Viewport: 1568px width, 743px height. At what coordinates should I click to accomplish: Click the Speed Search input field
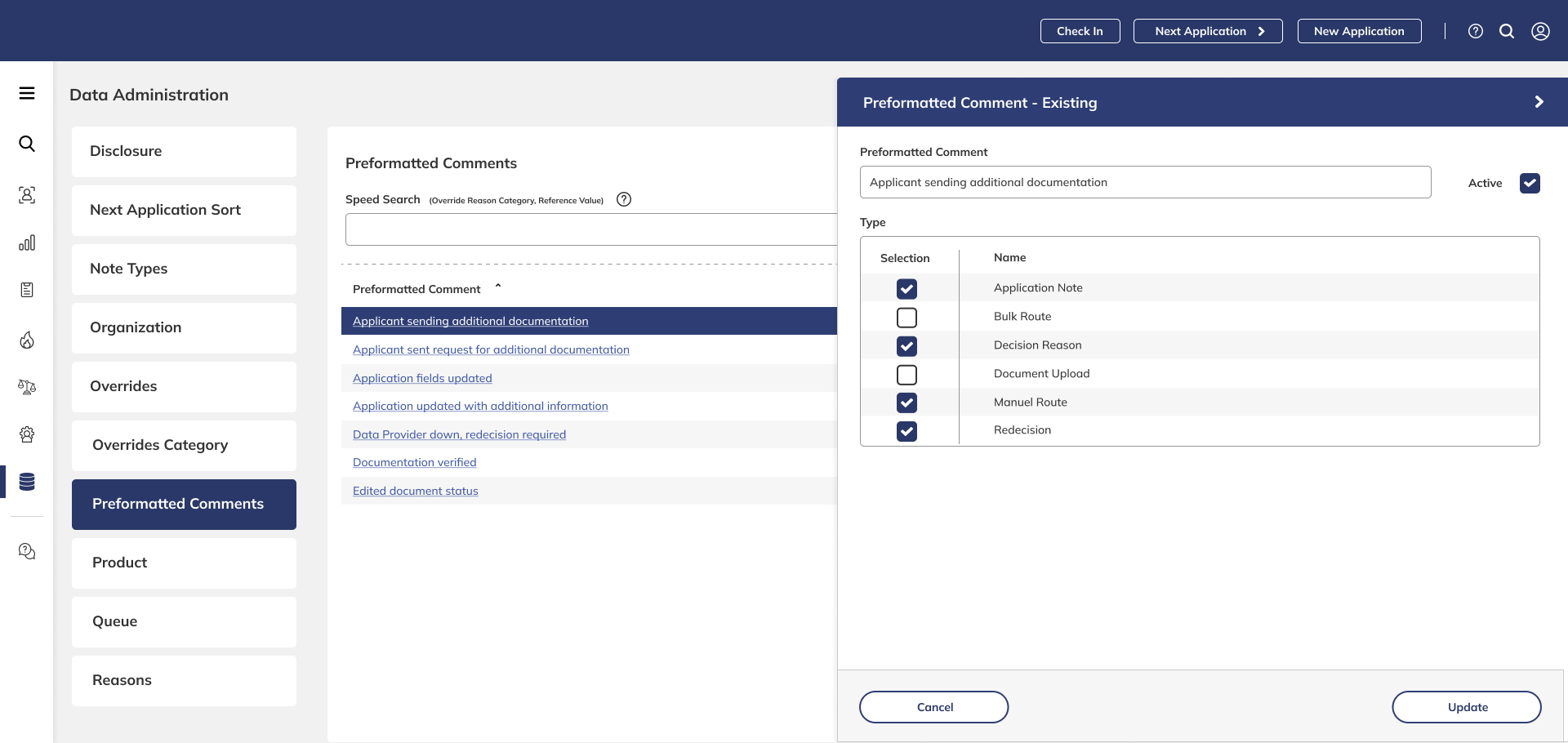click(x=591, y=229)
